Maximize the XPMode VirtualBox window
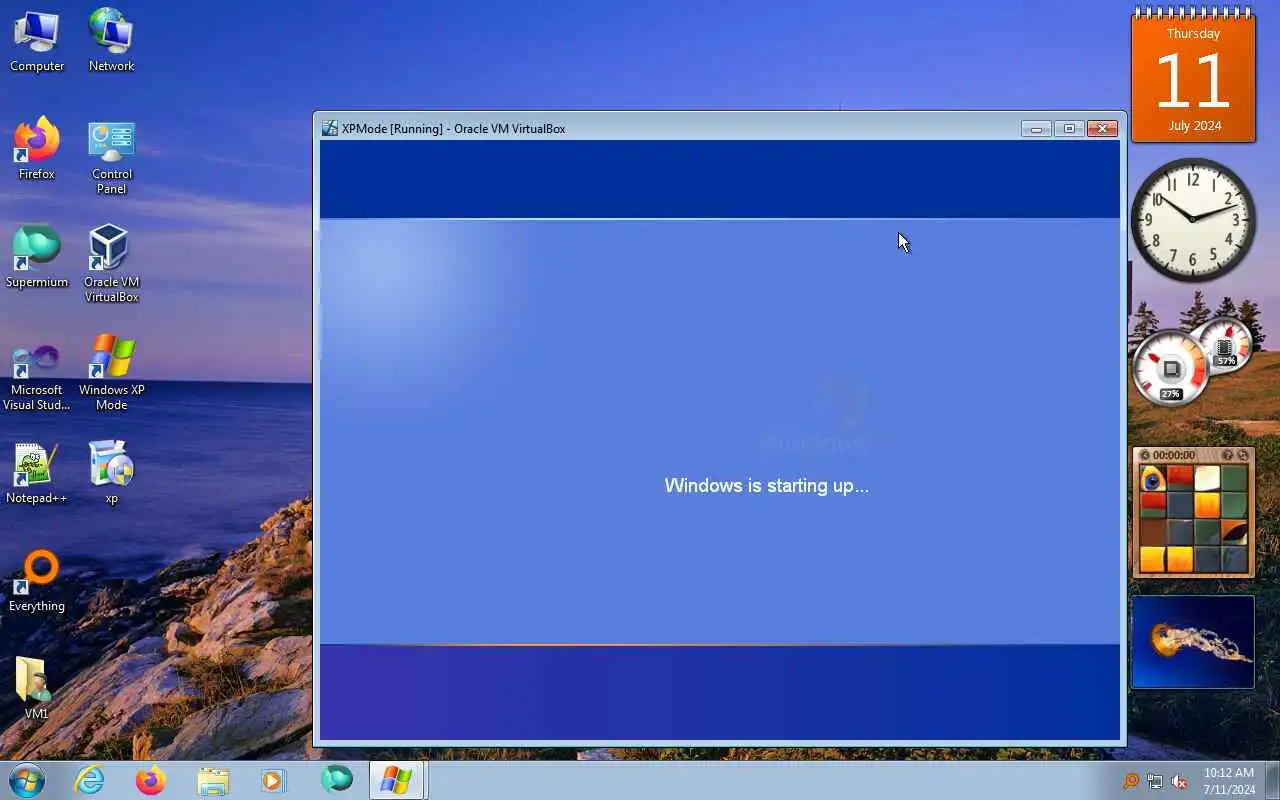The height and width of the screenshot is (800, 1280). click(1069, 128)
